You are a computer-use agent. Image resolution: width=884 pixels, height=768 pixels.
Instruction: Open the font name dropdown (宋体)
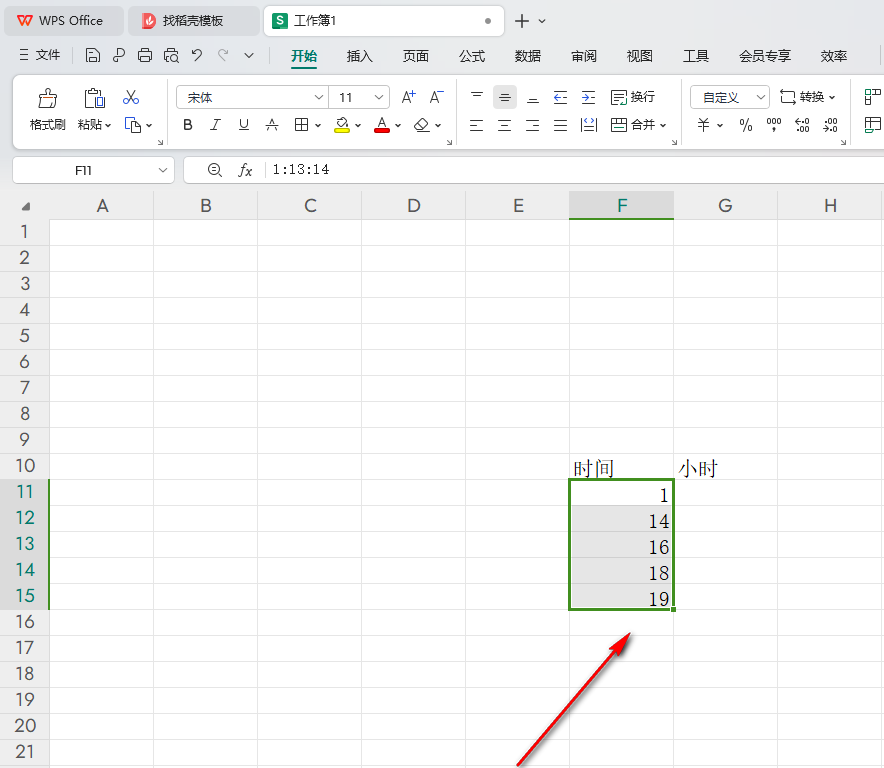[319, 98]
